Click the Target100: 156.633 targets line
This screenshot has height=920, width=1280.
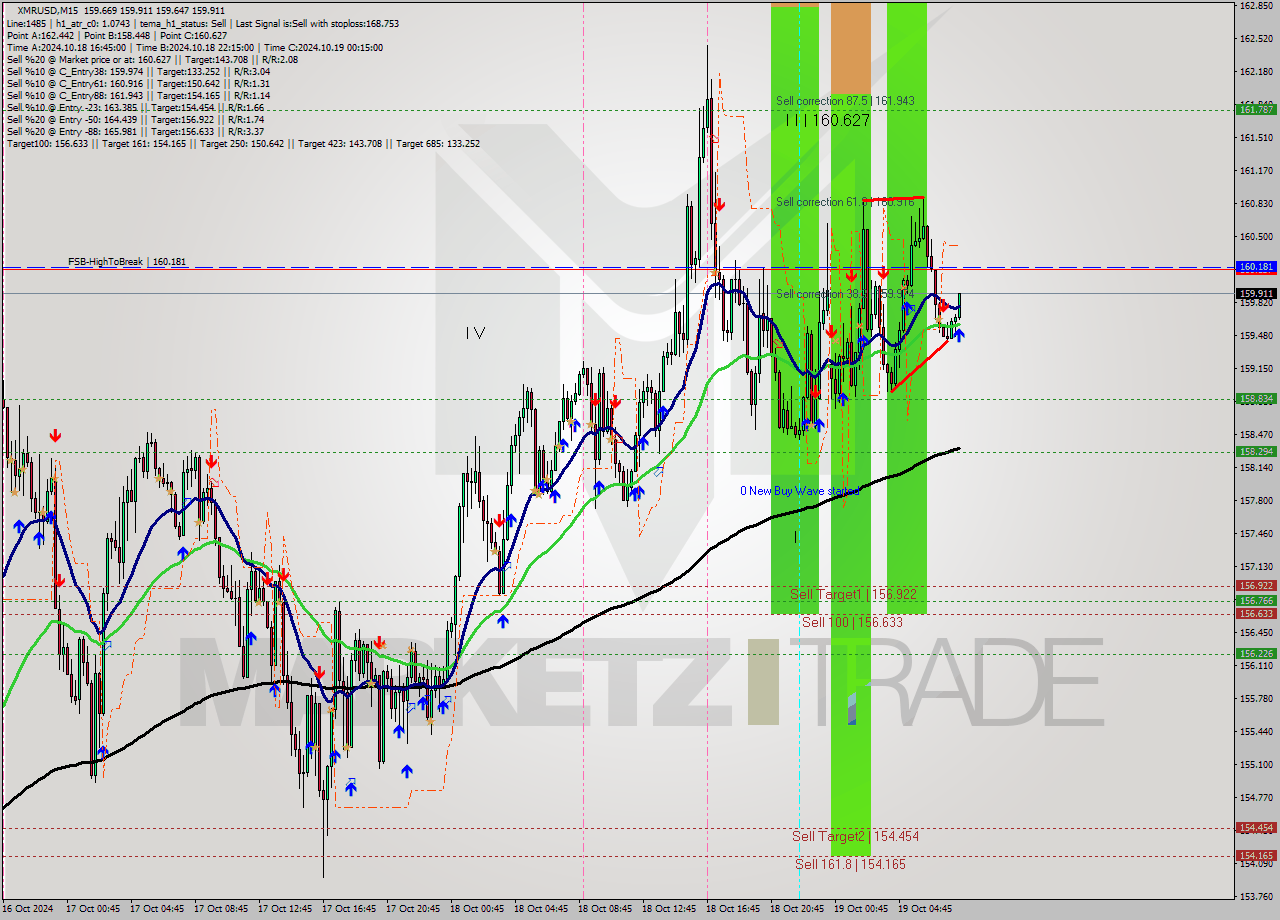[x=243, y=143]
